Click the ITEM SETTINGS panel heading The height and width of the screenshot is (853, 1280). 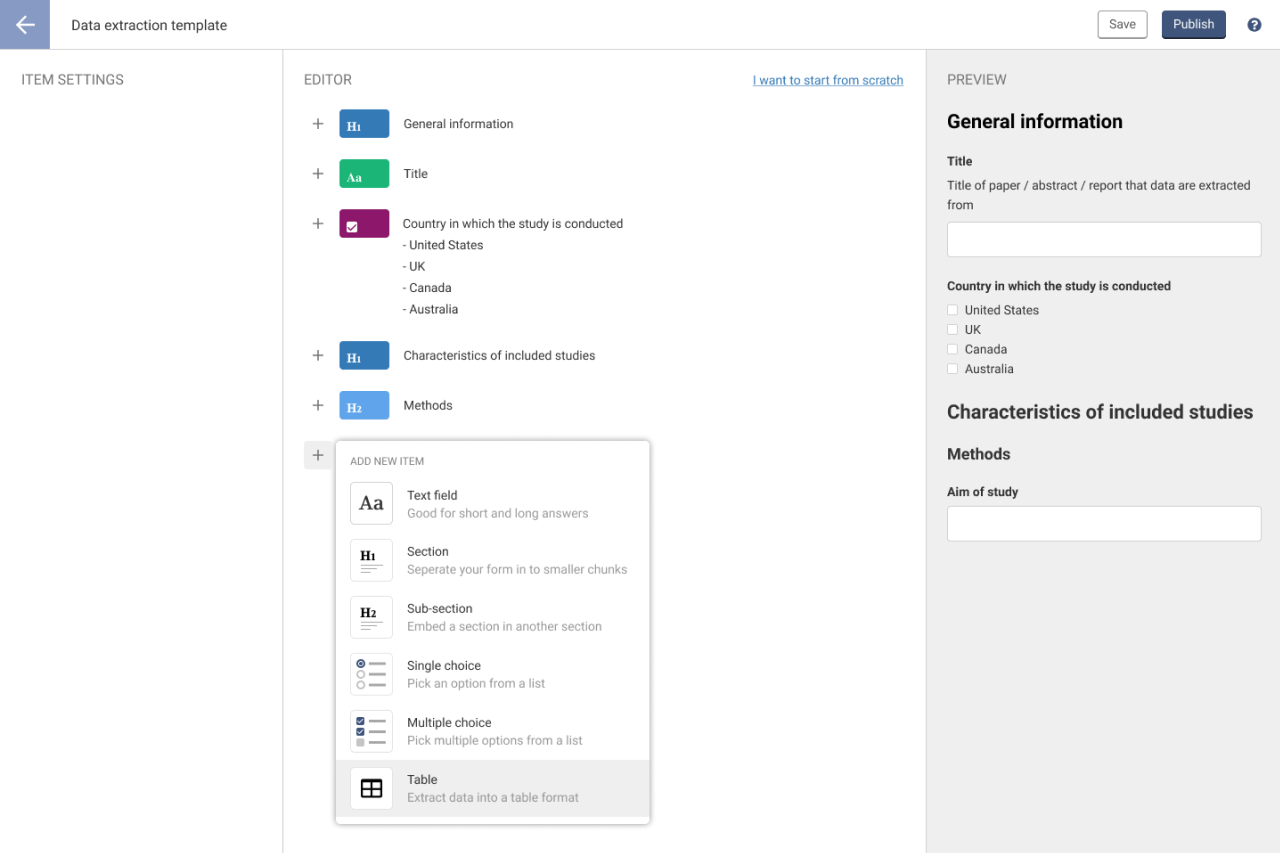(x=73, y=80)
